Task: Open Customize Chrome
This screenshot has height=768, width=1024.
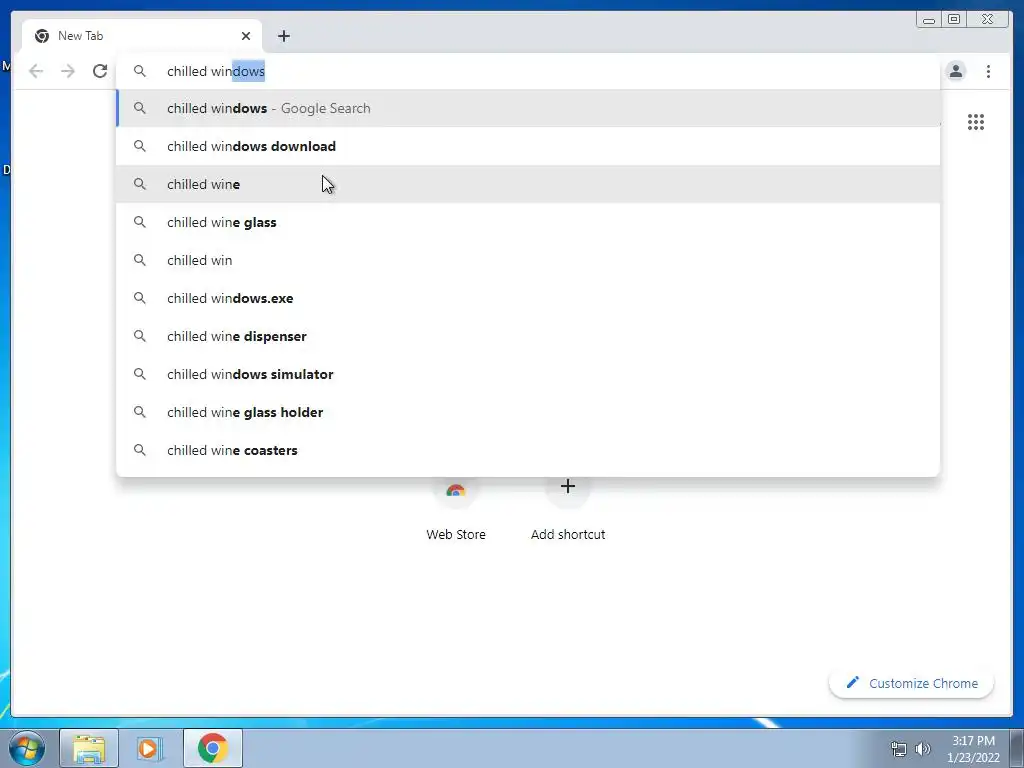Action: (x=912, y=683)
